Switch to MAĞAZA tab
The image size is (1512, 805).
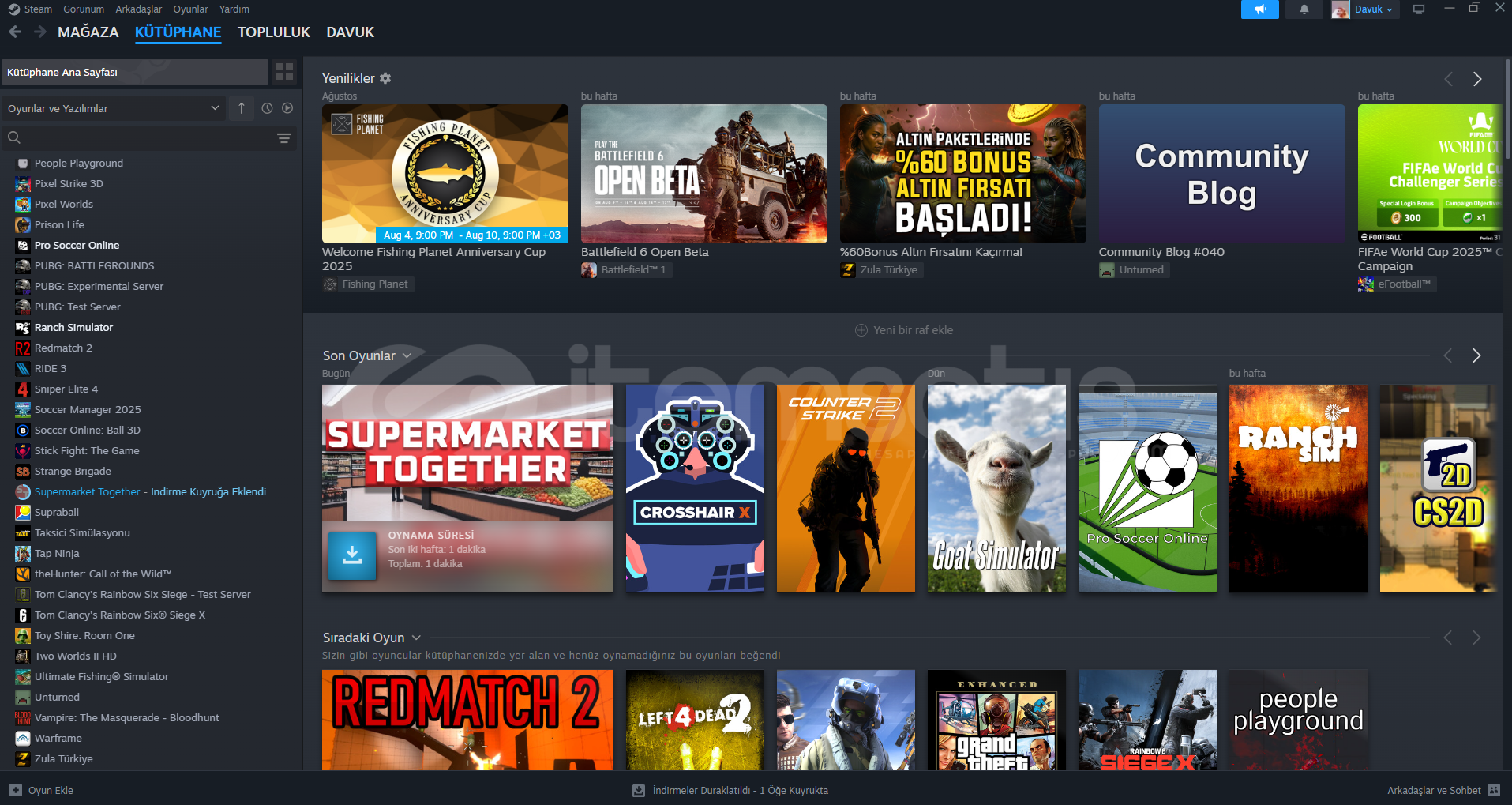[x=88, y=32]
